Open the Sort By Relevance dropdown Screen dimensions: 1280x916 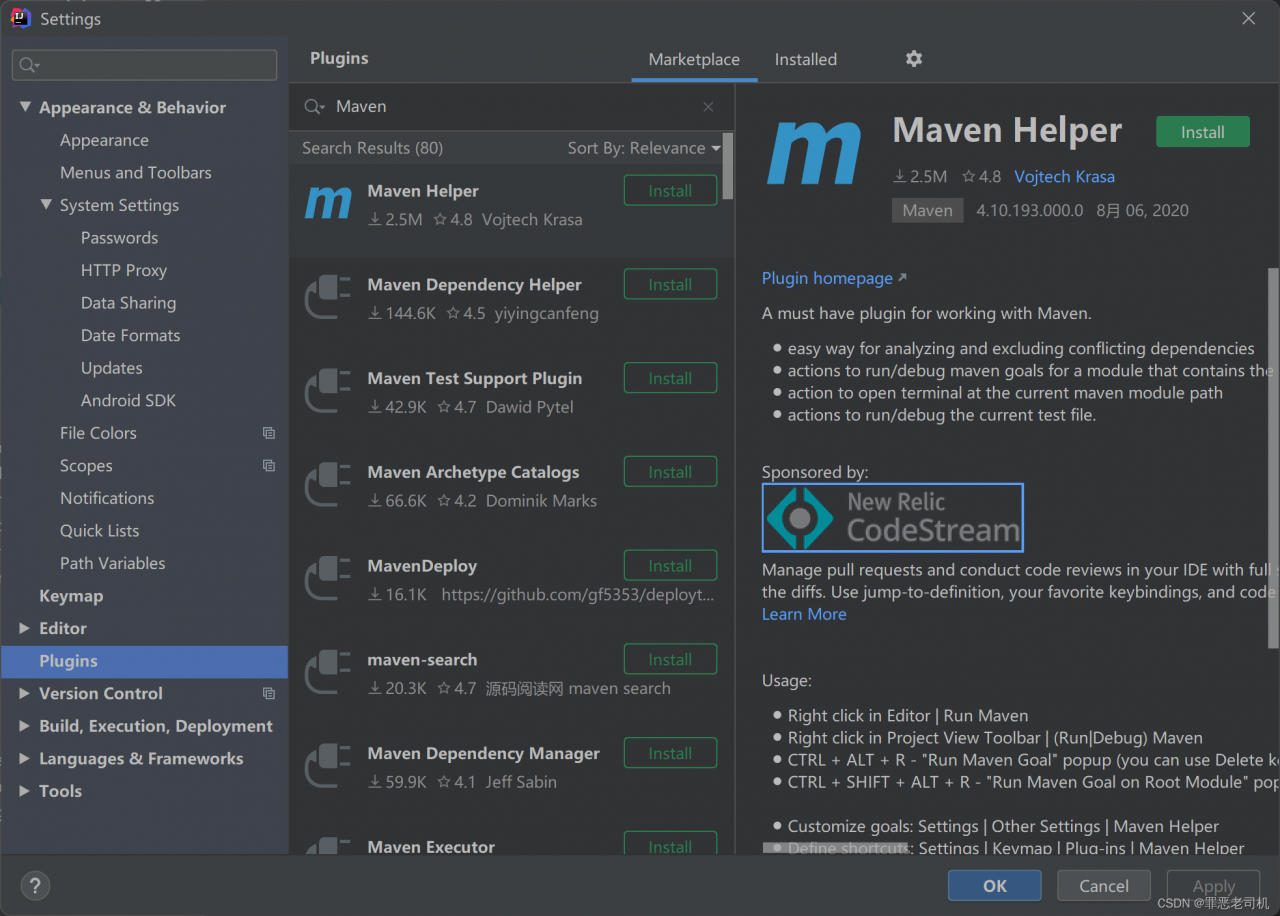644,148
